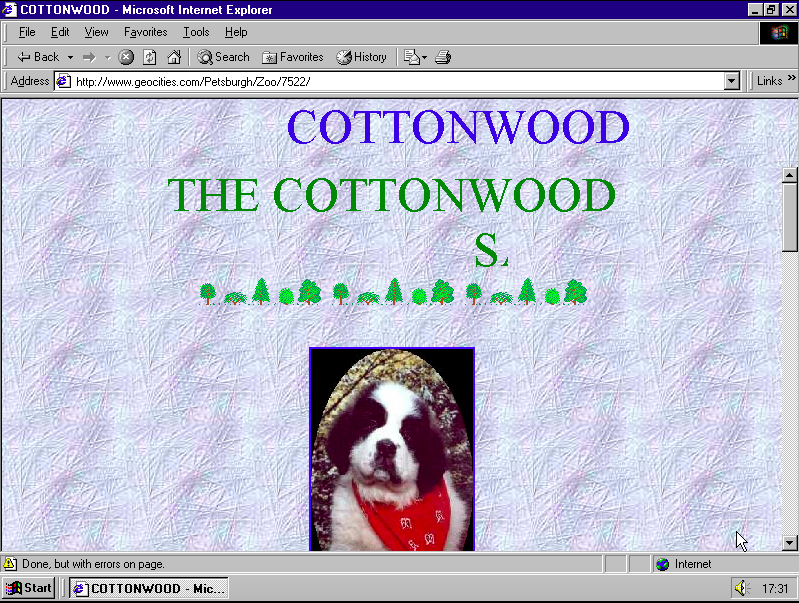The height and width of the screenshot is (603, 799).
Task: Click 'Done, but with errors on page.' status text
Action: tap(93, 564)
